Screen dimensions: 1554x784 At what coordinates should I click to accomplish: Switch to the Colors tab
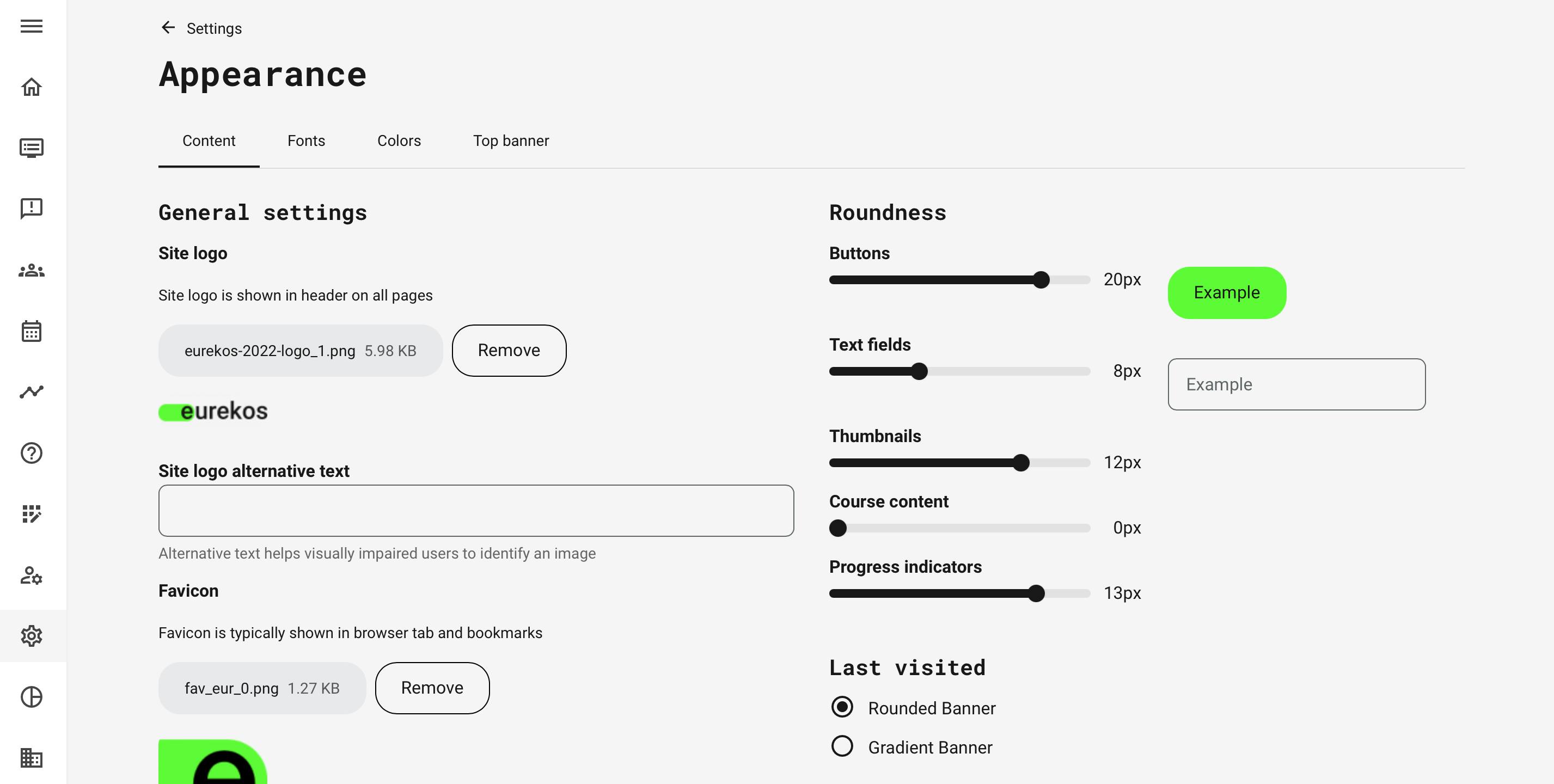(x=399, y=140)
